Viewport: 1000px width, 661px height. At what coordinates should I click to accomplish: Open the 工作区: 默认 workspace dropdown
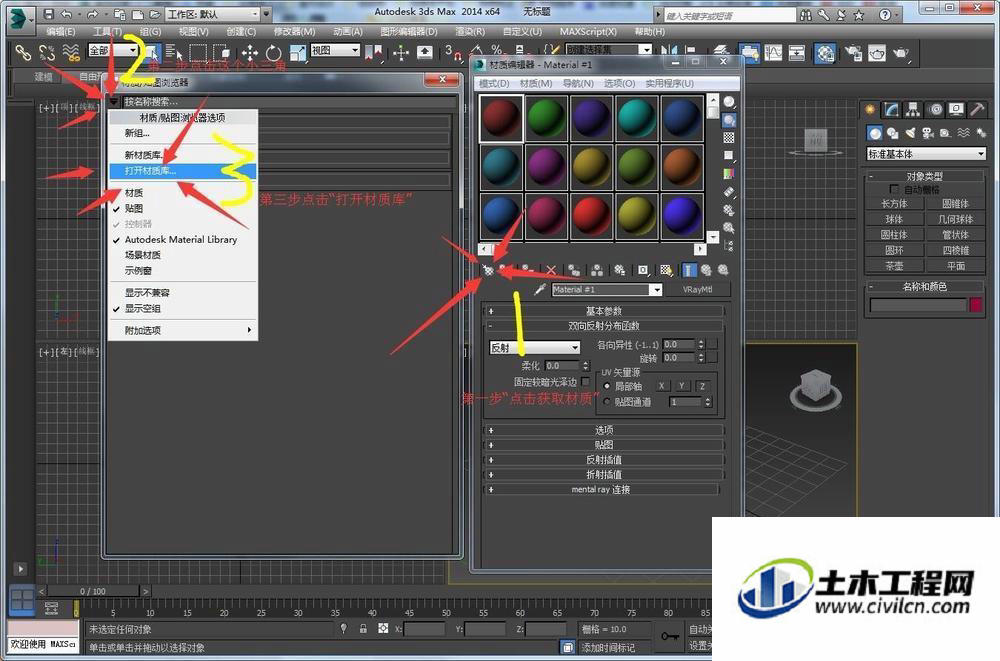(x=212, y=13)
